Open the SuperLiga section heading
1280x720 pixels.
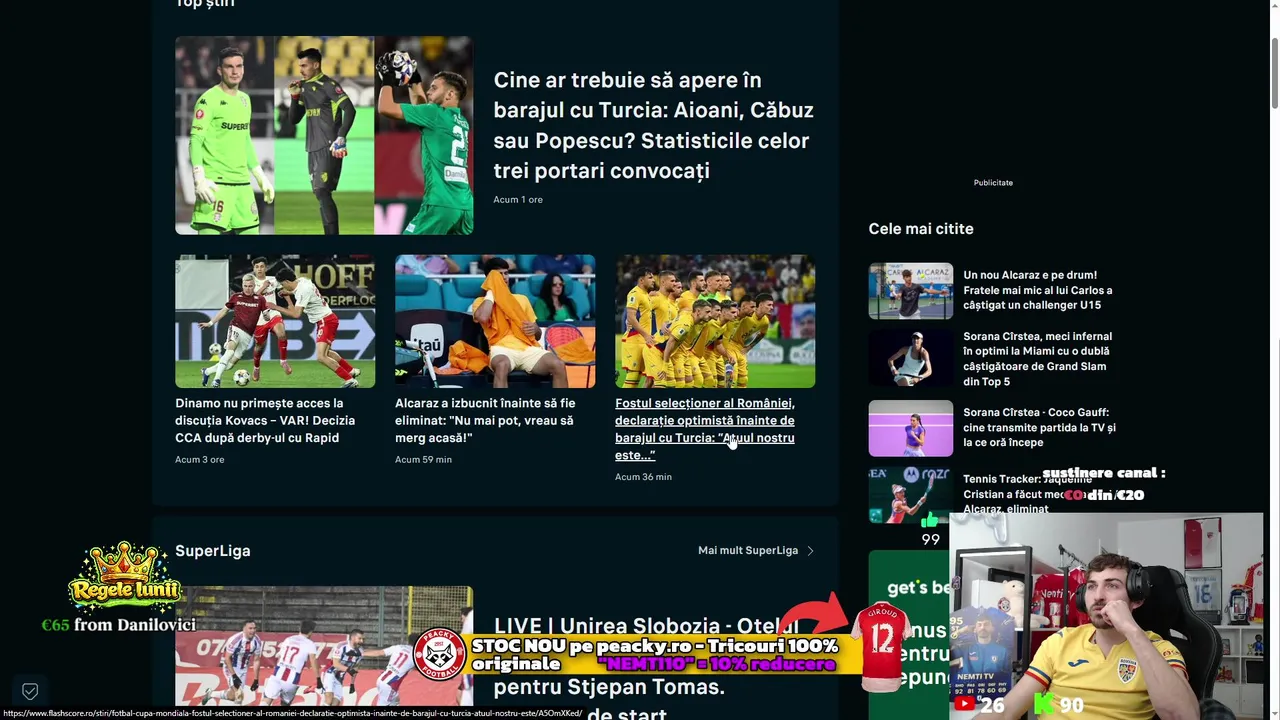tap(213, 551)
